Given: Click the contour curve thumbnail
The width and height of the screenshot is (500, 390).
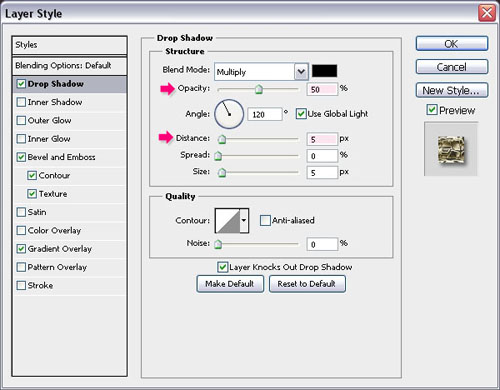Looking at the screenshot, I should 228,220.
